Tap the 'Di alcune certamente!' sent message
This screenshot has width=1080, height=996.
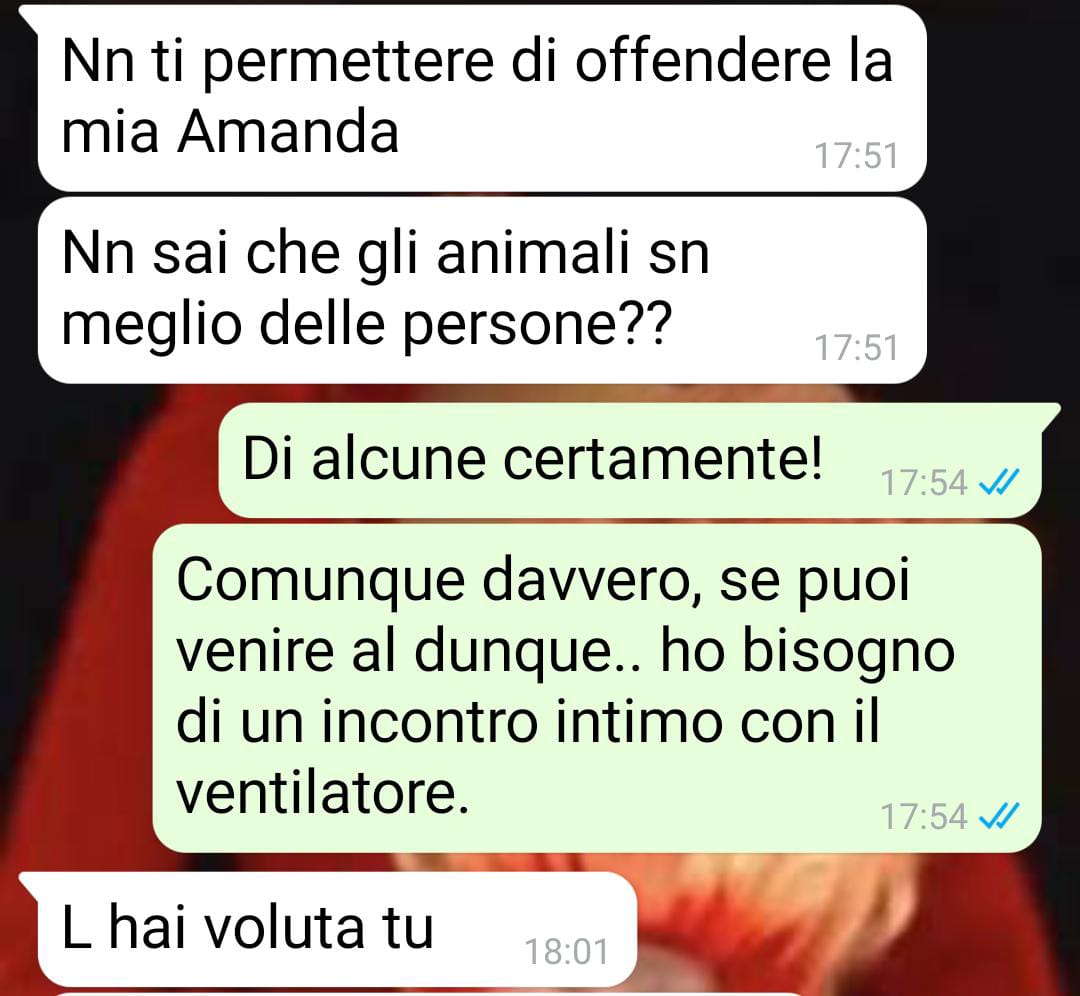(x=630, y=460)
